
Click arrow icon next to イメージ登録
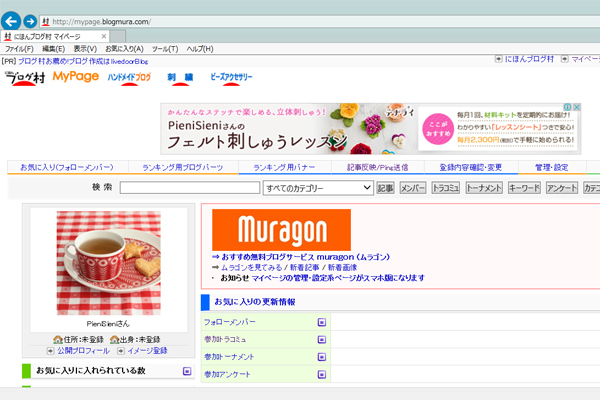click(x=121, y=351)
